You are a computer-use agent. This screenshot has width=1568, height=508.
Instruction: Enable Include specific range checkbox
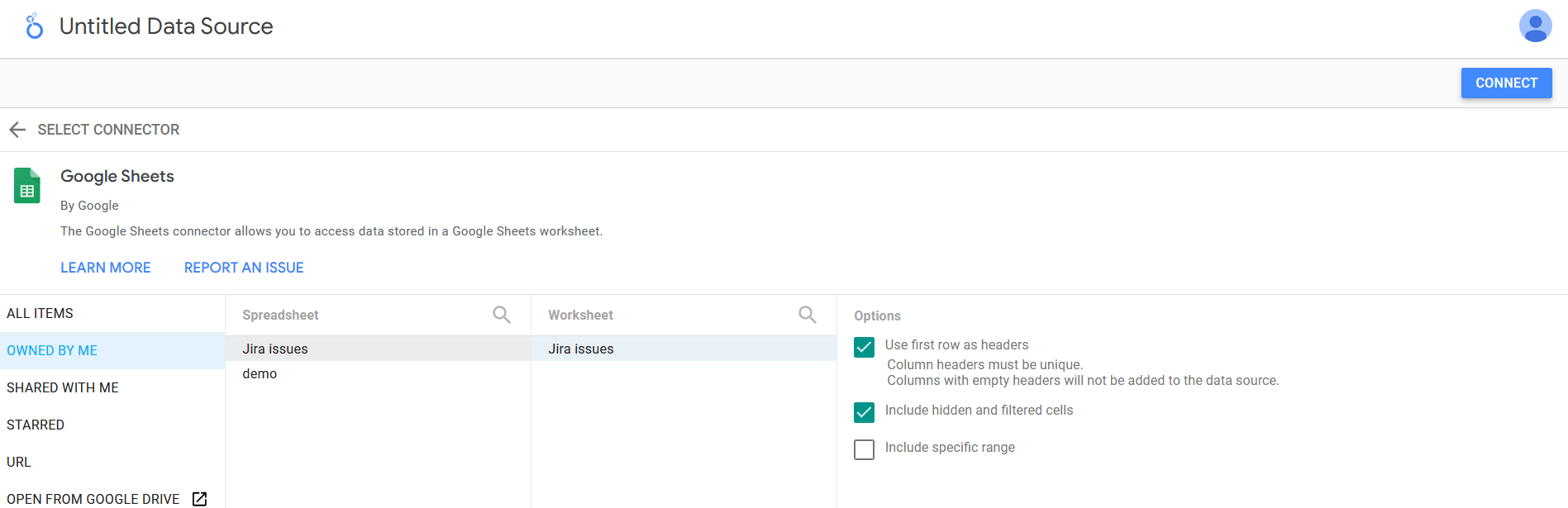pyautogui.click(x=864, y=449)
